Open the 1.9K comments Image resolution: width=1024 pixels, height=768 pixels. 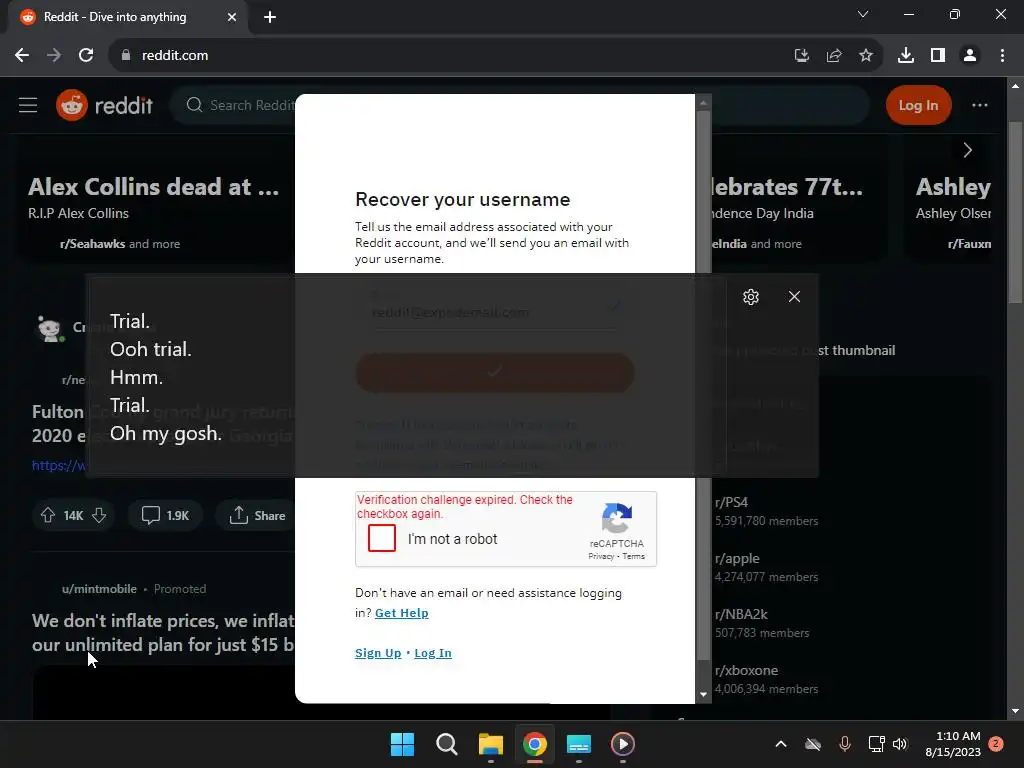[165, 515]
